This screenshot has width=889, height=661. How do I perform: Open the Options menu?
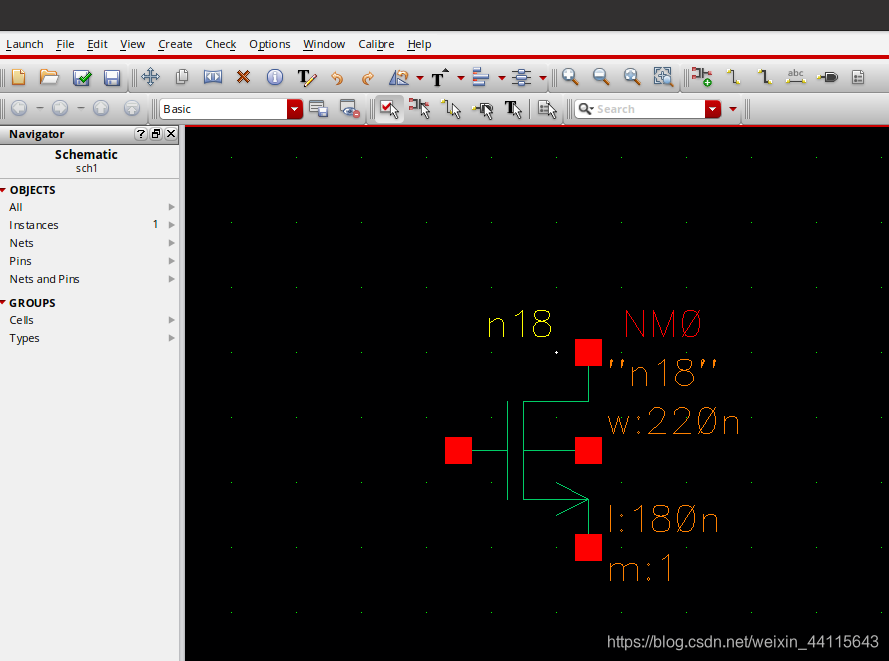269,44
